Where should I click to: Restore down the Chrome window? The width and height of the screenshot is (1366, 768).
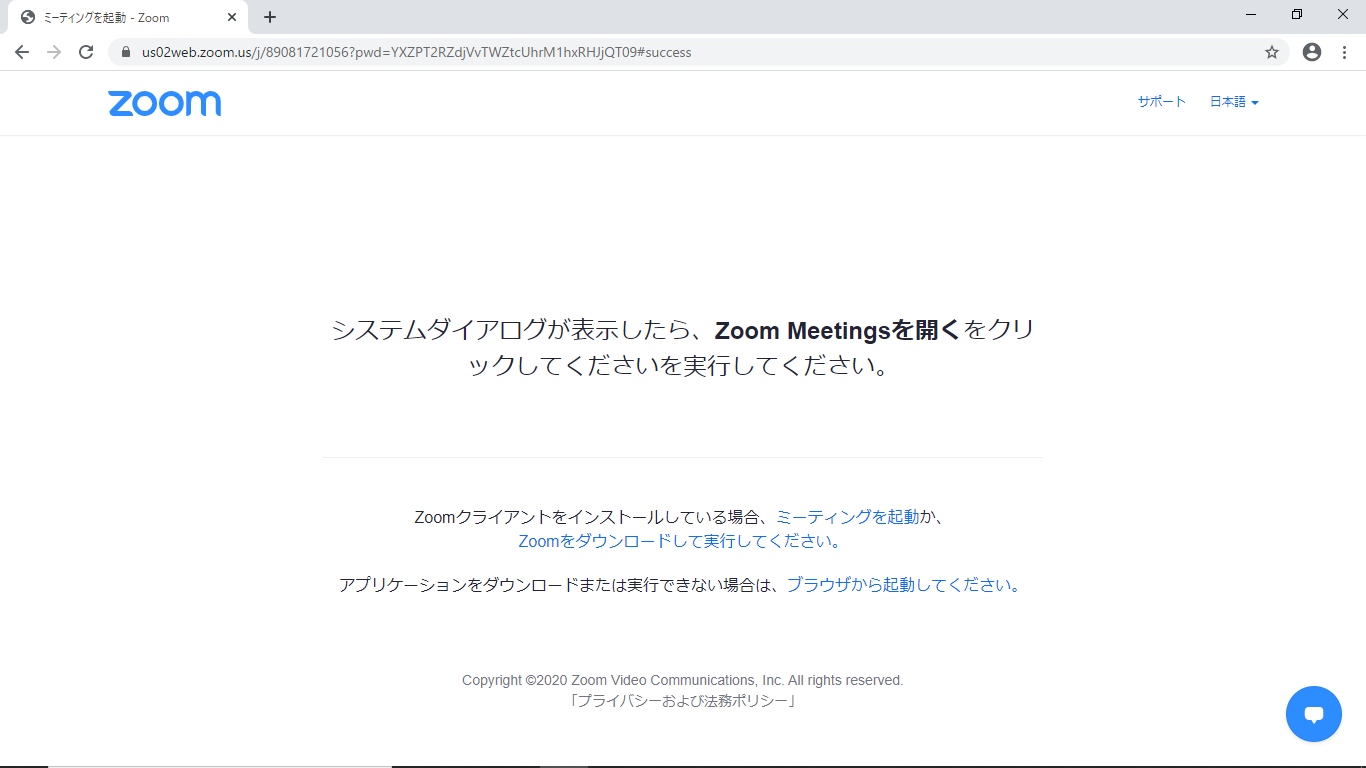1297,15
